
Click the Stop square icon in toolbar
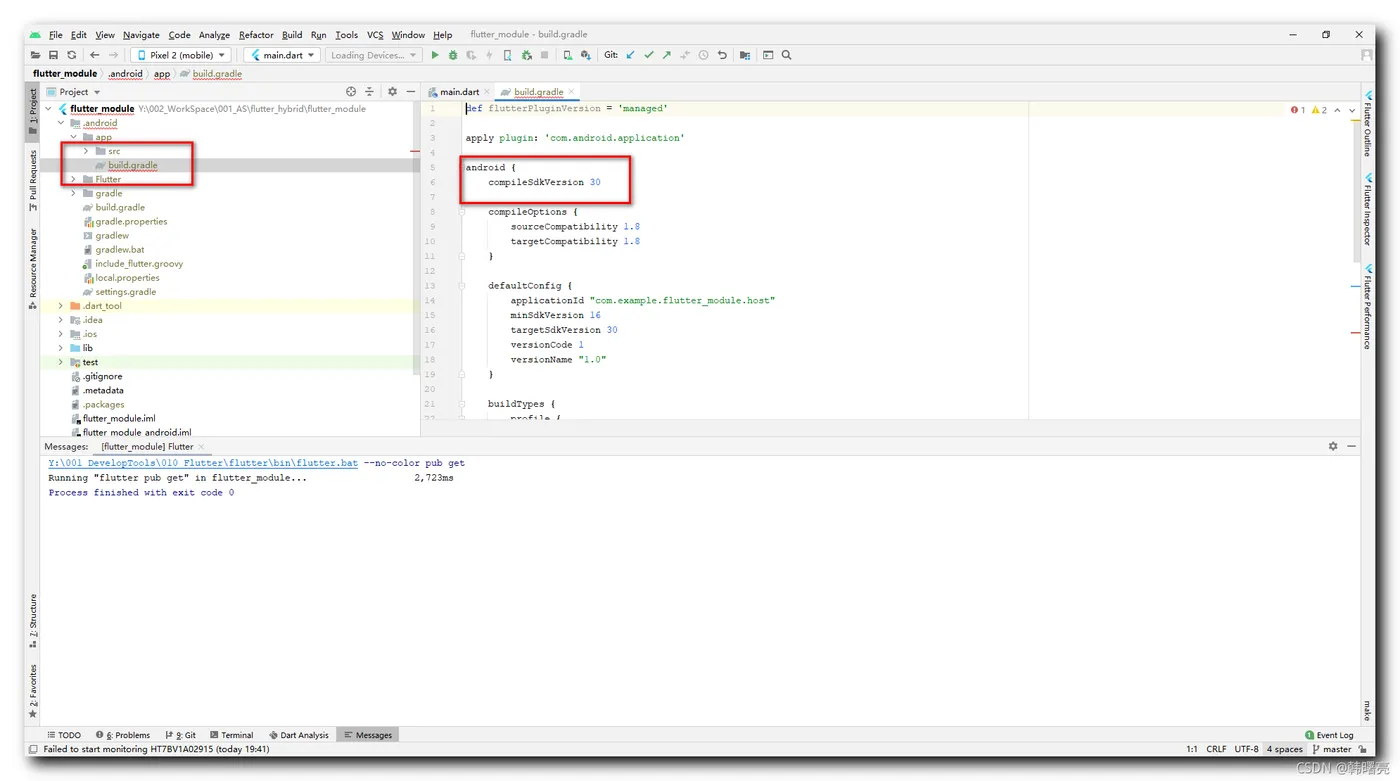[544, 55]
